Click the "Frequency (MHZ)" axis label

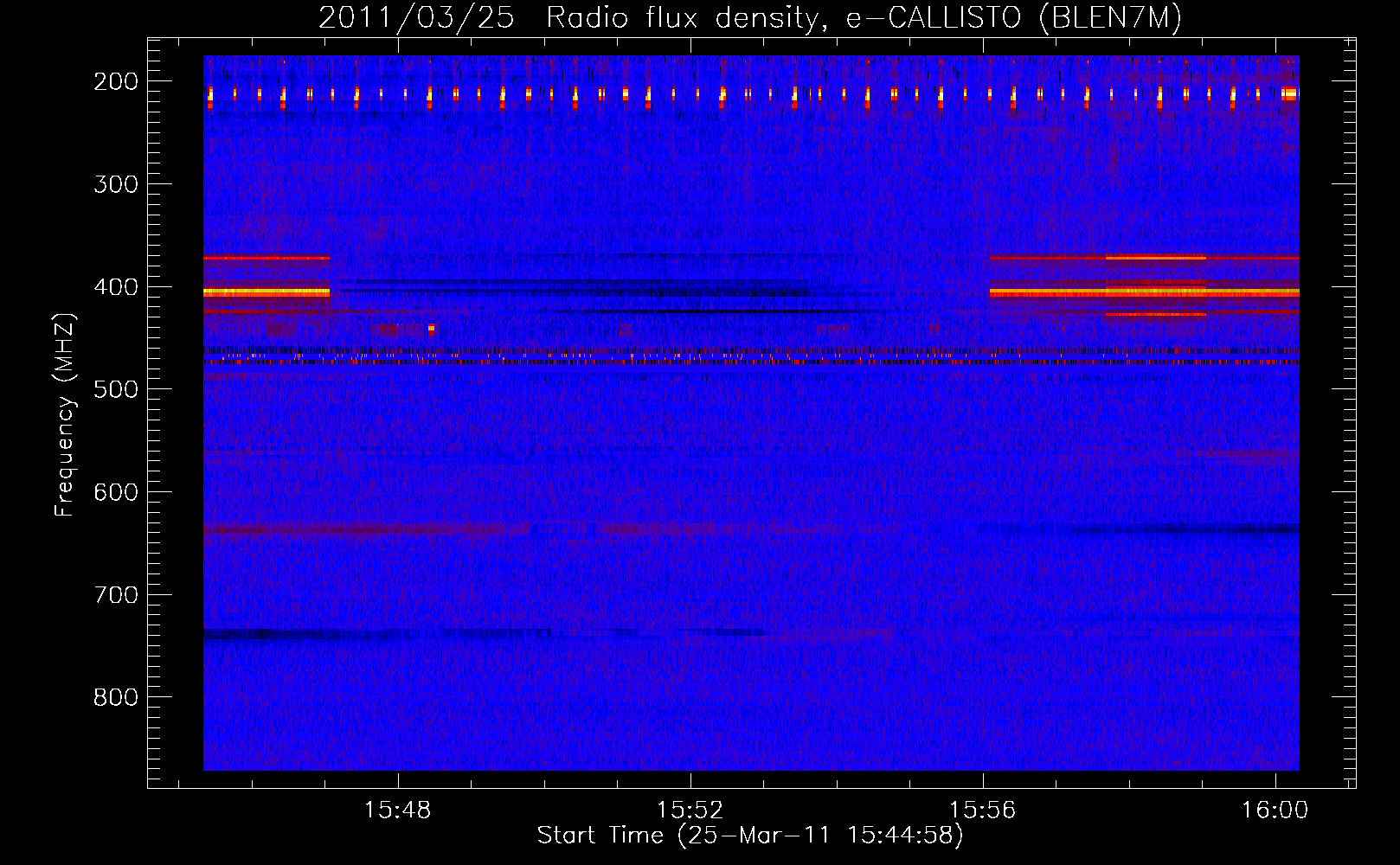click(x=65, y=414)
